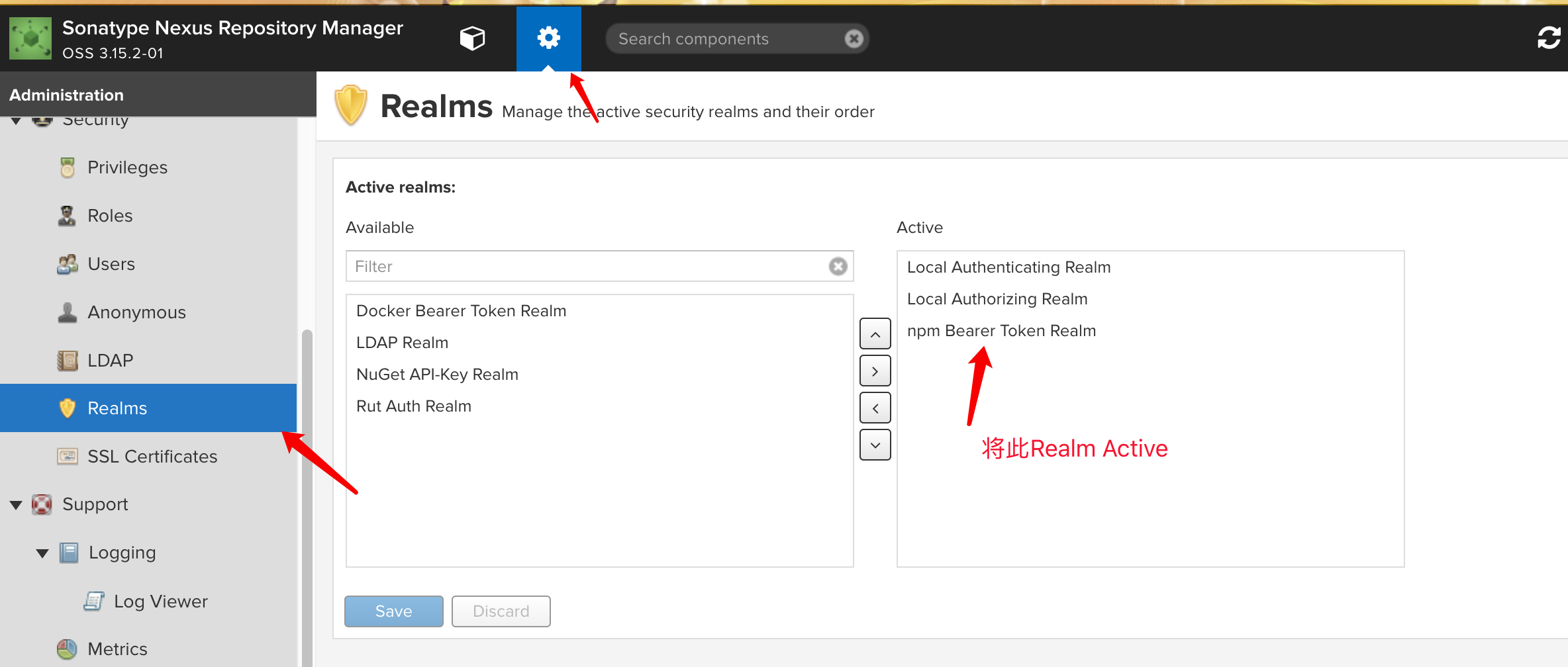Collapse the Logging tree node
Image resolution: width=1568 pixels, height=667 pixels.
[x=42, y=553]
